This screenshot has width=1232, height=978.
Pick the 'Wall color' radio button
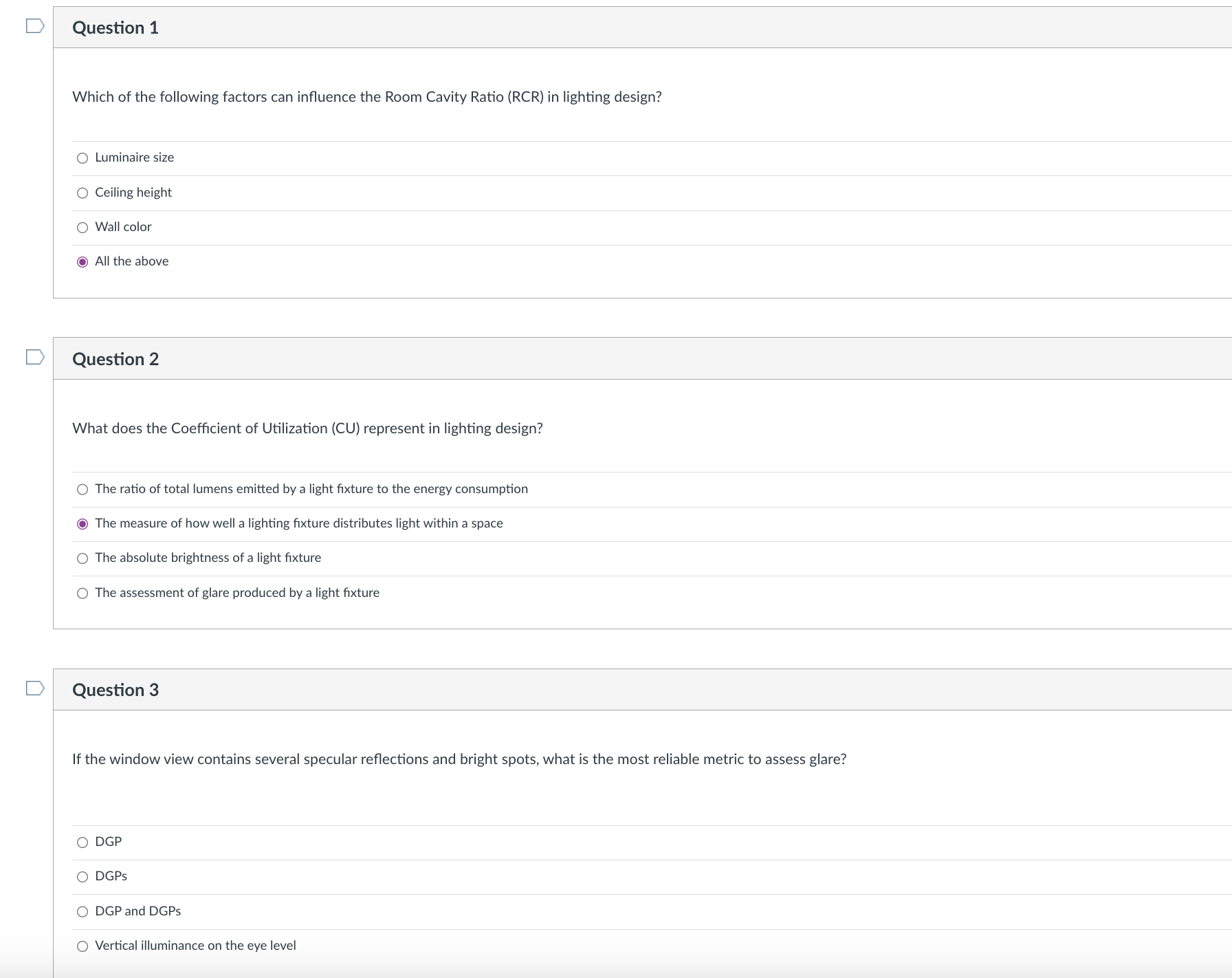[82, 228]
